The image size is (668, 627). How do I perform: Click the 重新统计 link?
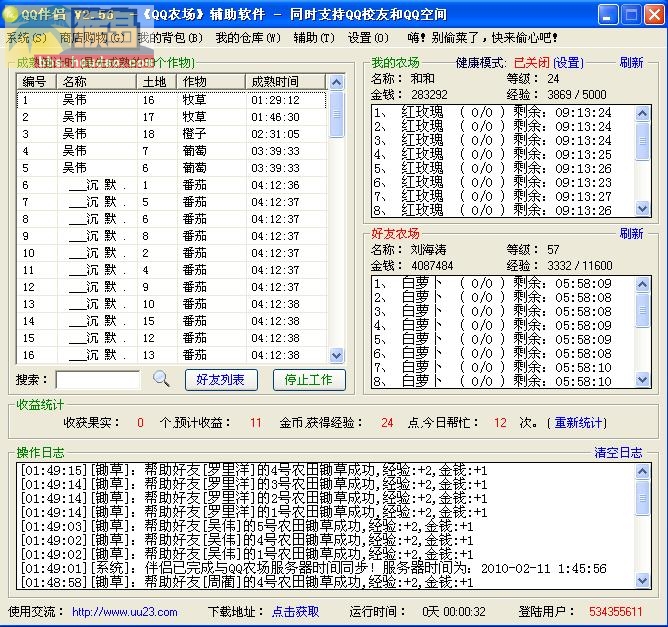578,423
